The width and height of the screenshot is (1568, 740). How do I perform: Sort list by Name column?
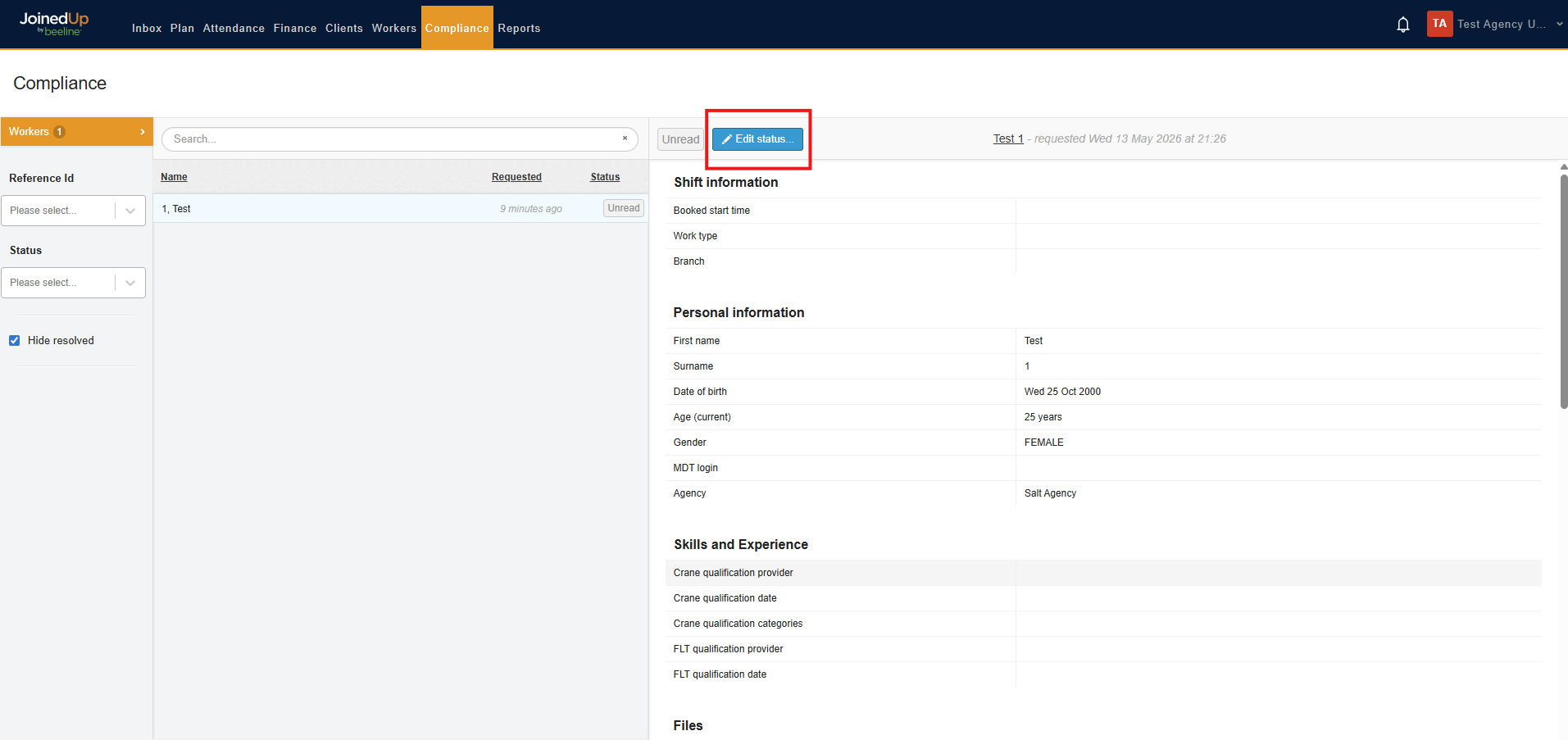(174, 177)
